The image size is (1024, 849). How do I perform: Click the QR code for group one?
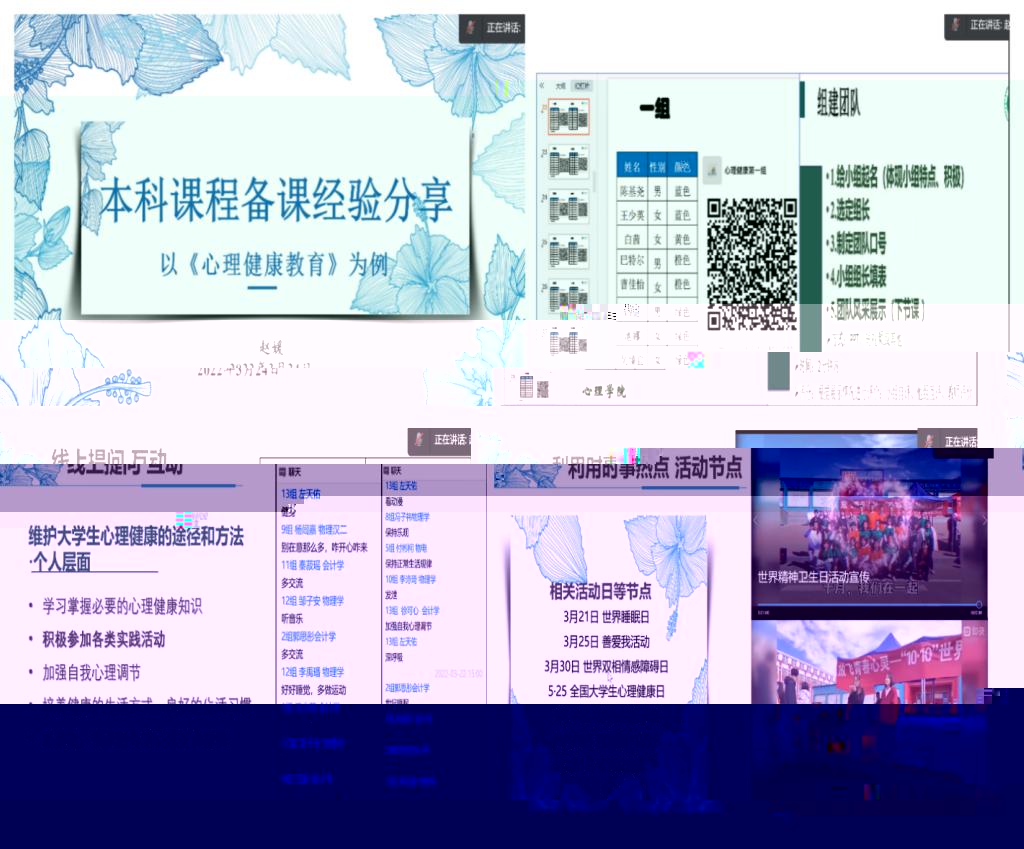click(x=752, y=264)
